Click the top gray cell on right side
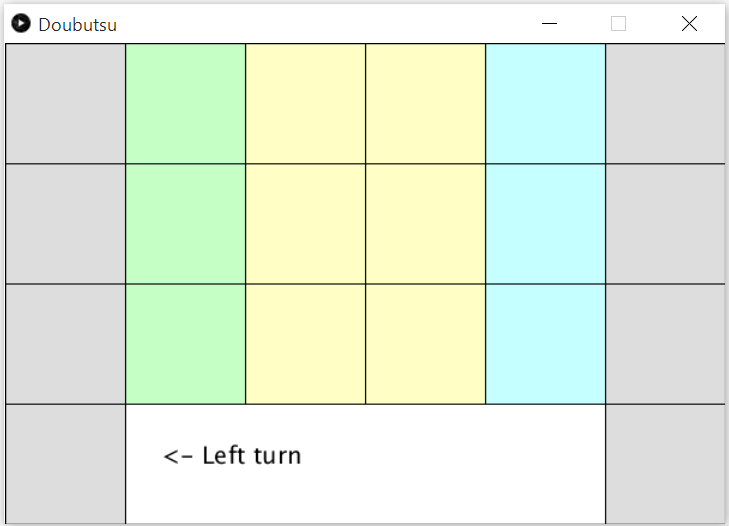This screenshot has height=526, width=729. click(x=666, y=104)
